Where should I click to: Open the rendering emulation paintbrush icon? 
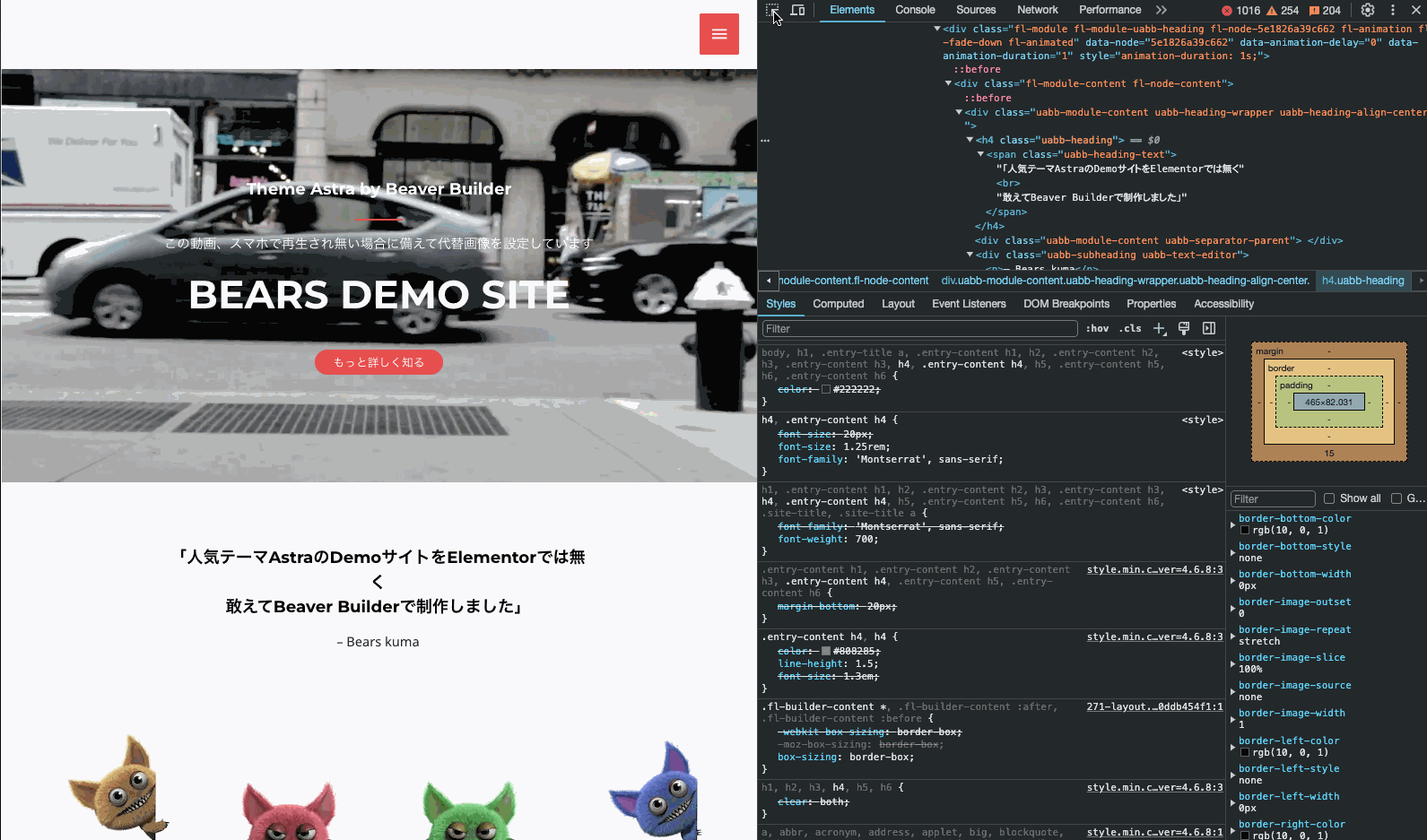coord(1184,329)
